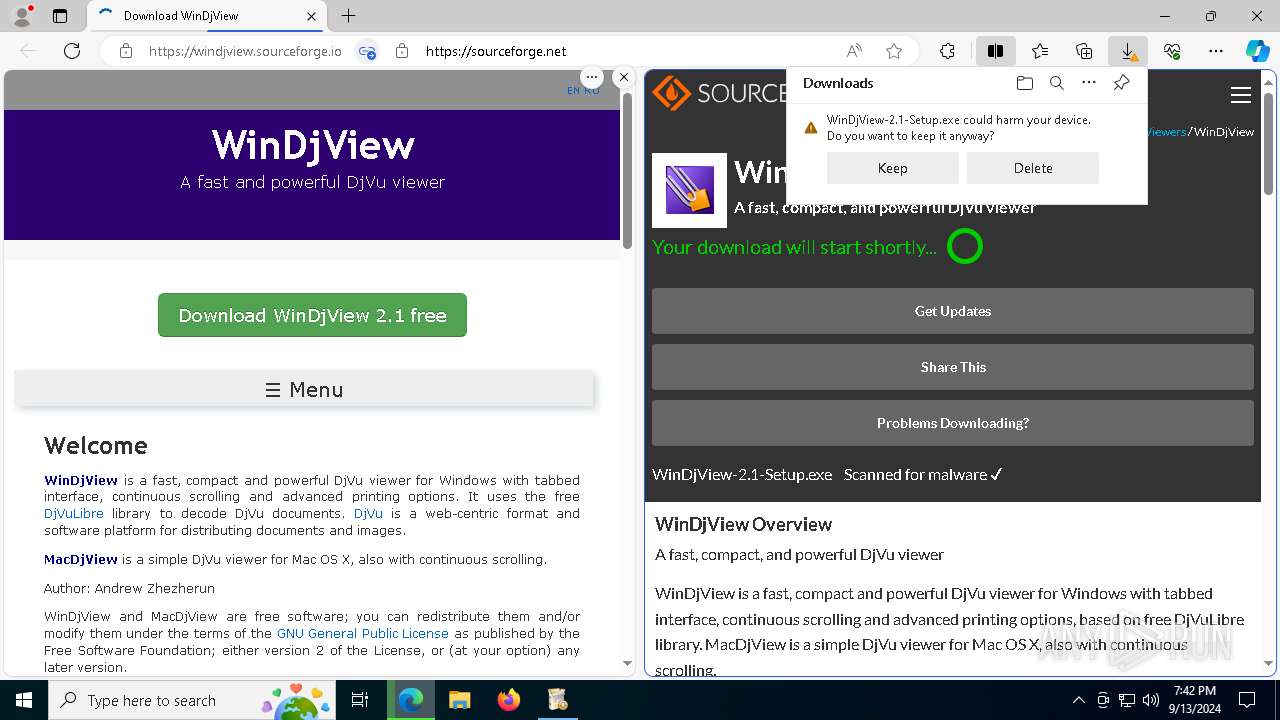Screen dimensions: 1280x720
Task: Open File Explorer from taskbar
Action: point(459,700)
